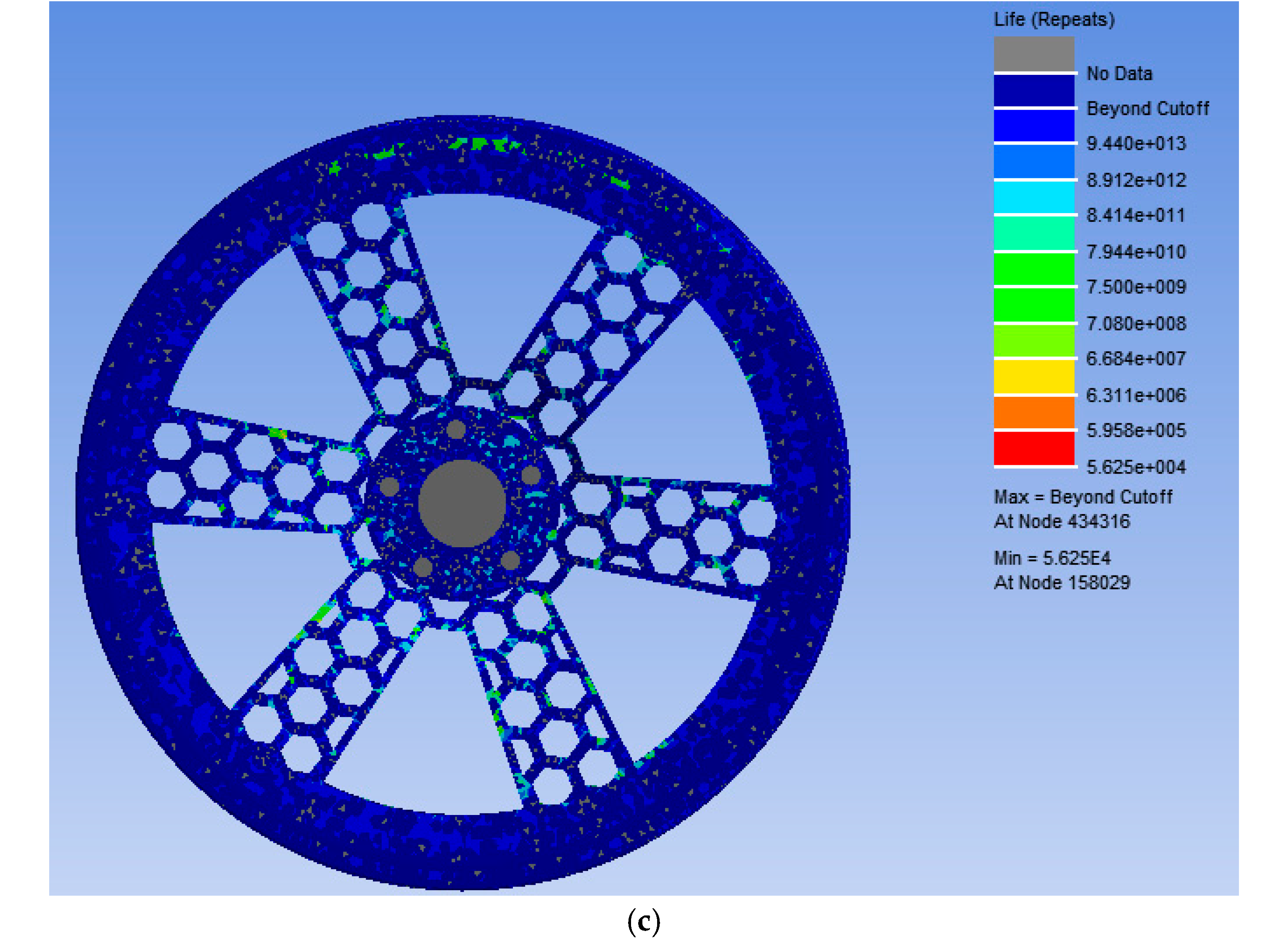Click the 6.311e+006 legend value
The width and height of the screenshot is (1273, 952).
[x=1136, y=395]
